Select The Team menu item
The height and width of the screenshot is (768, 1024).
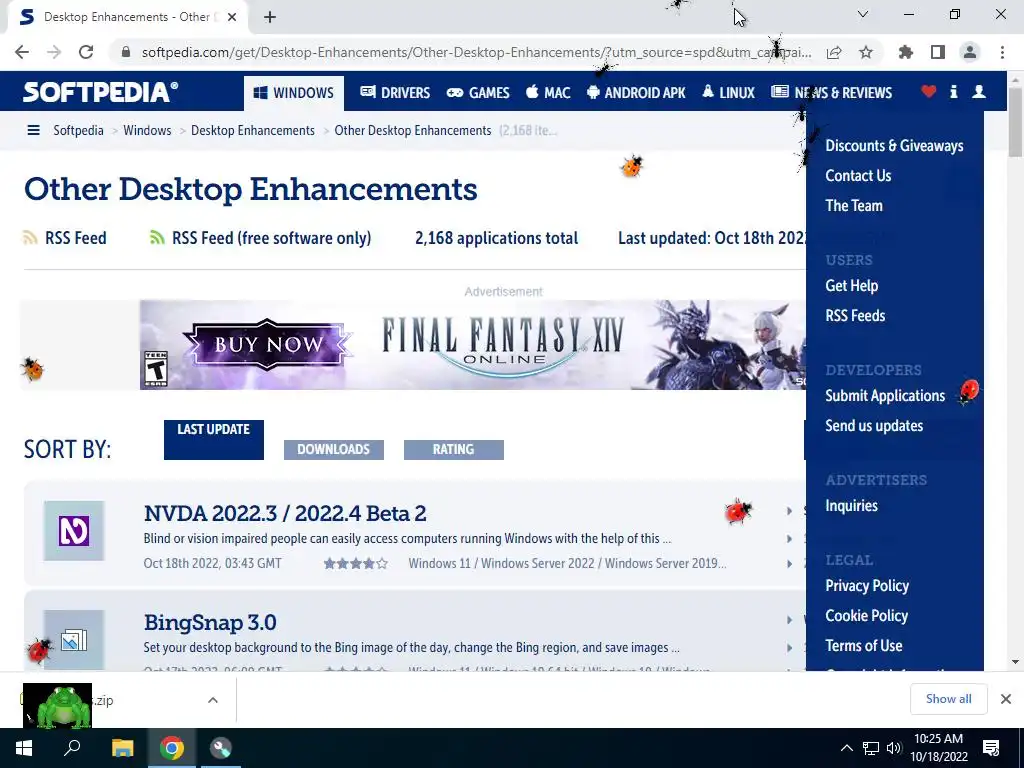tap(854, 206)
